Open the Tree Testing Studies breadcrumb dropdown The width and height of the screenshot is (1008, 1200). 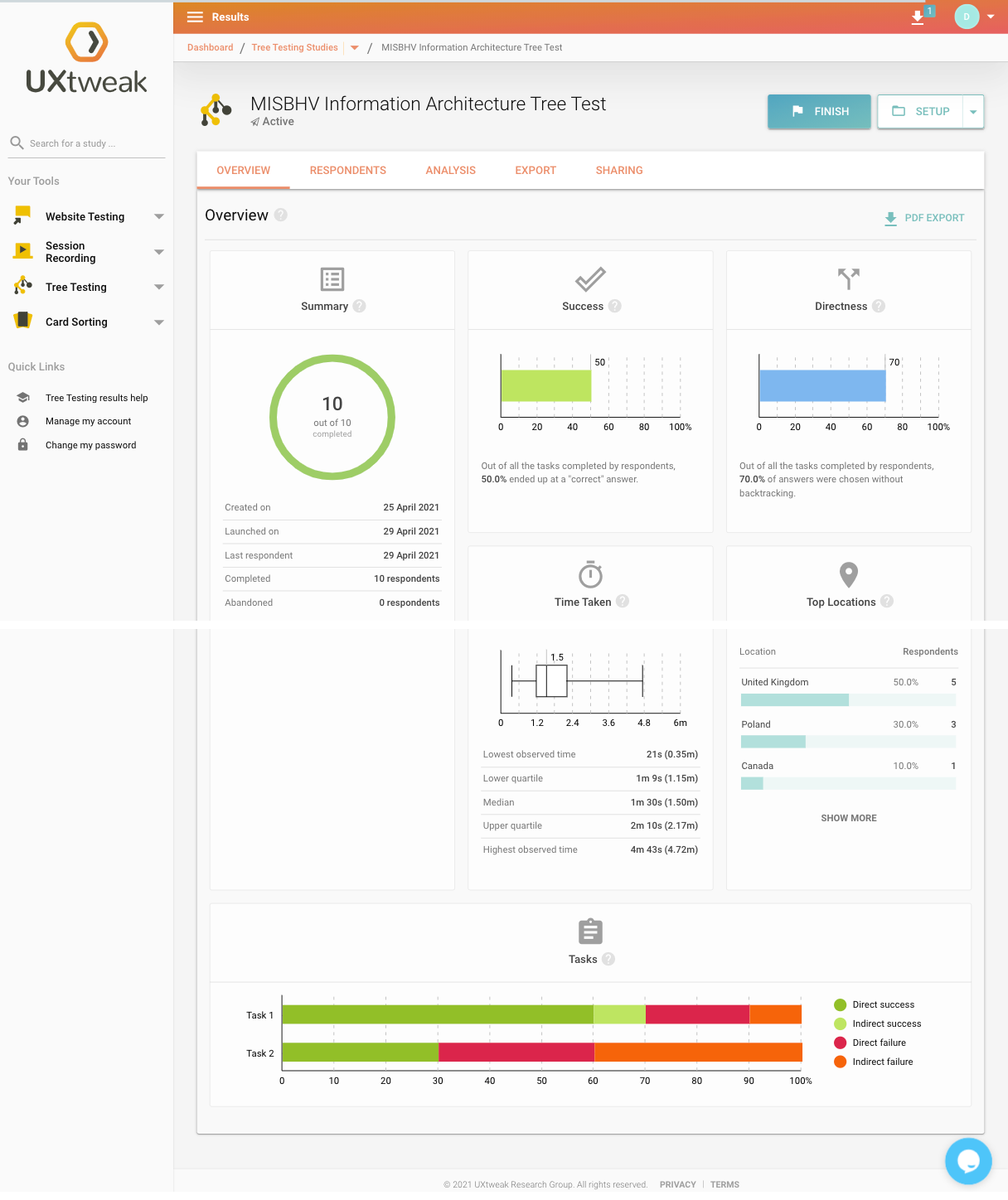tap(355, 48)
